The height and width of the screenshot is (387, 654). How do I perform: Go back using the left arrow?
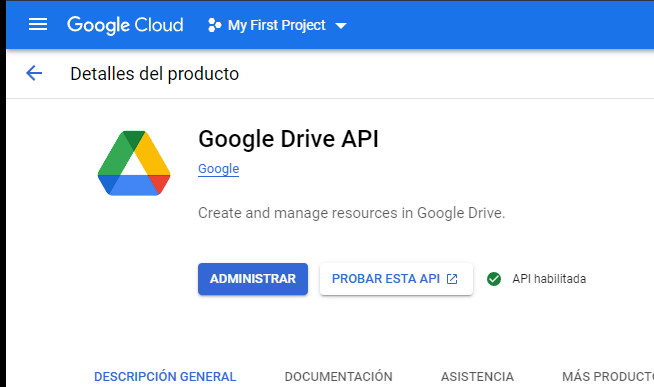[x=34, y=73]
